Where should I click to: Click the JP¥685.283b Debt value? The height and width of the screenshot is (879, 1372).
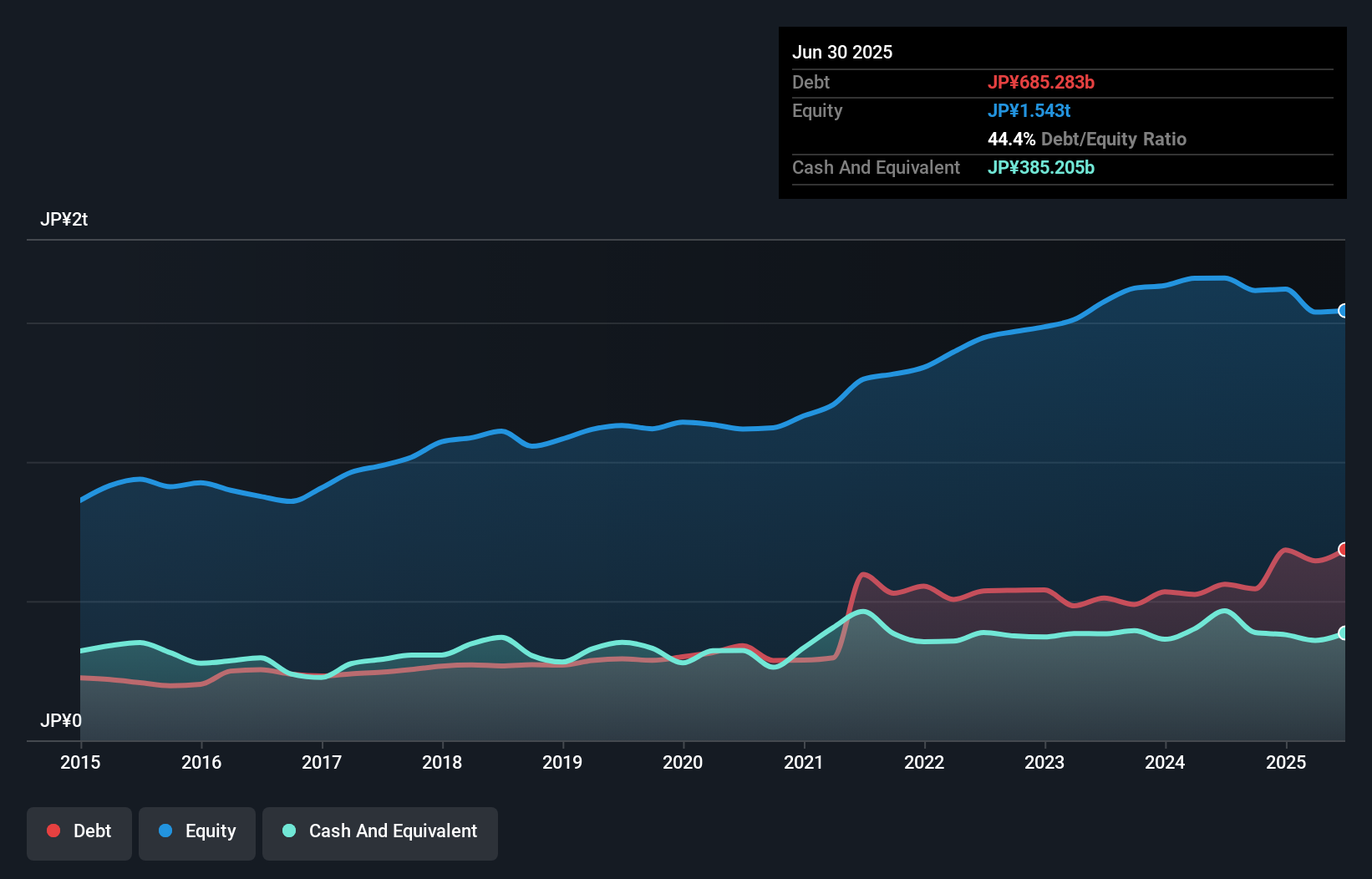coord(1042,82)
